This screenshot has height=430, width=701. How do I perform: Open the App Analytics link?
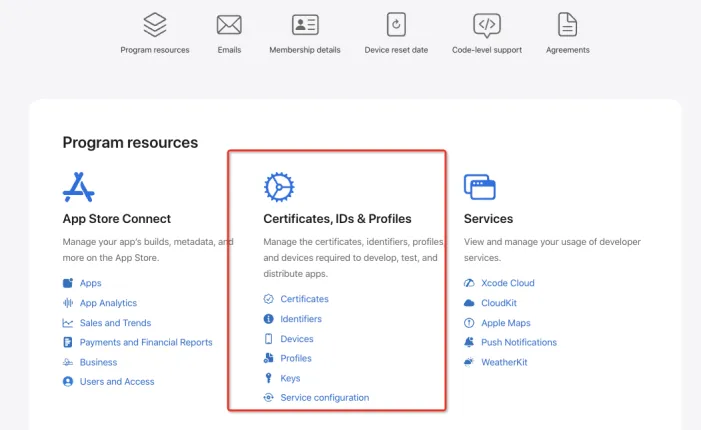(108, 303)
